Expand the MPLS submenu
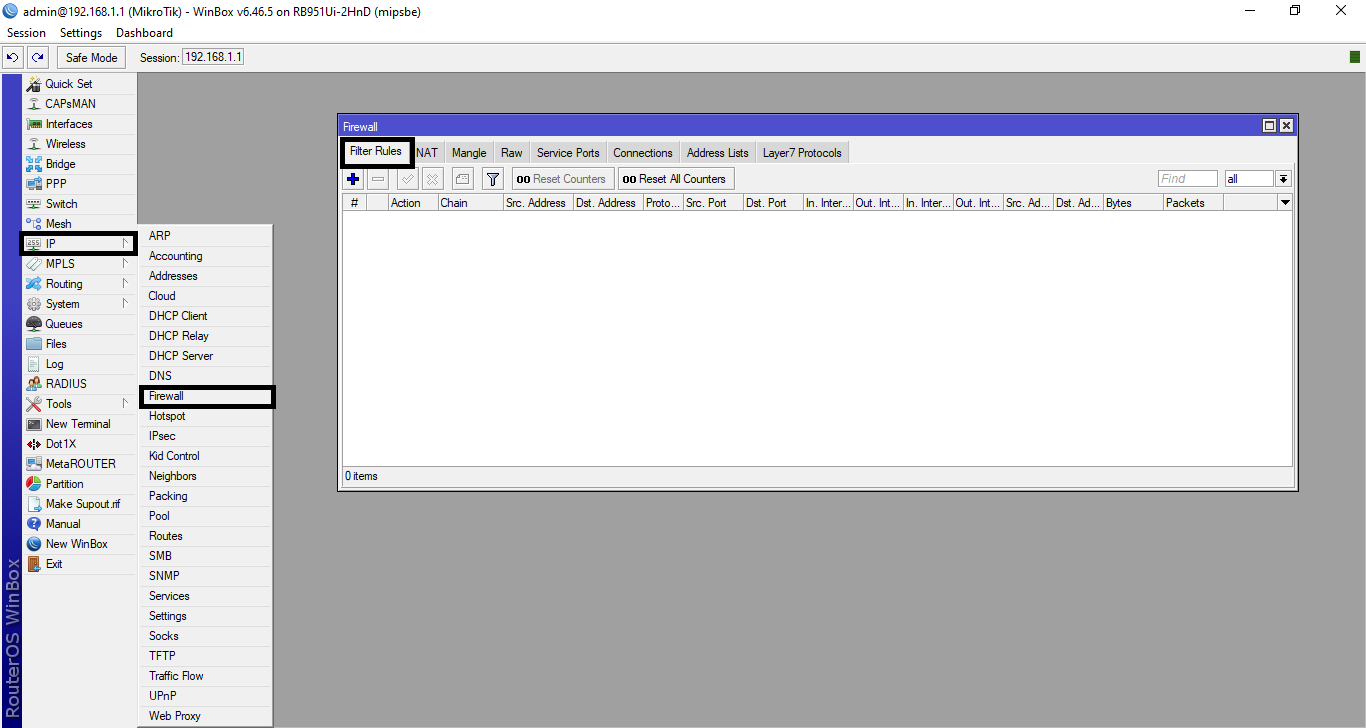Screen dimensions: 1366x728 (126, 264)
